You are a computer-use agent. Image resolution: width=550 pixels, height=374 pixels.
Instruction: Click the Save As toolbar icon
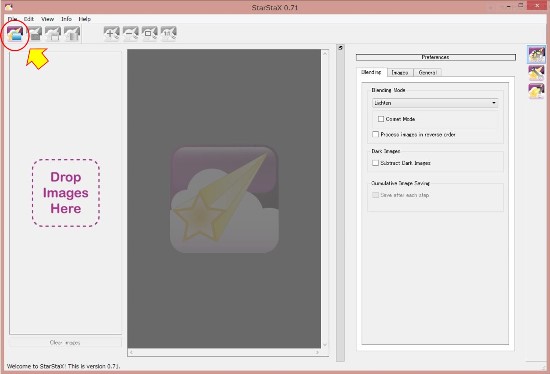pyautogui.click(x=53, y=34)
